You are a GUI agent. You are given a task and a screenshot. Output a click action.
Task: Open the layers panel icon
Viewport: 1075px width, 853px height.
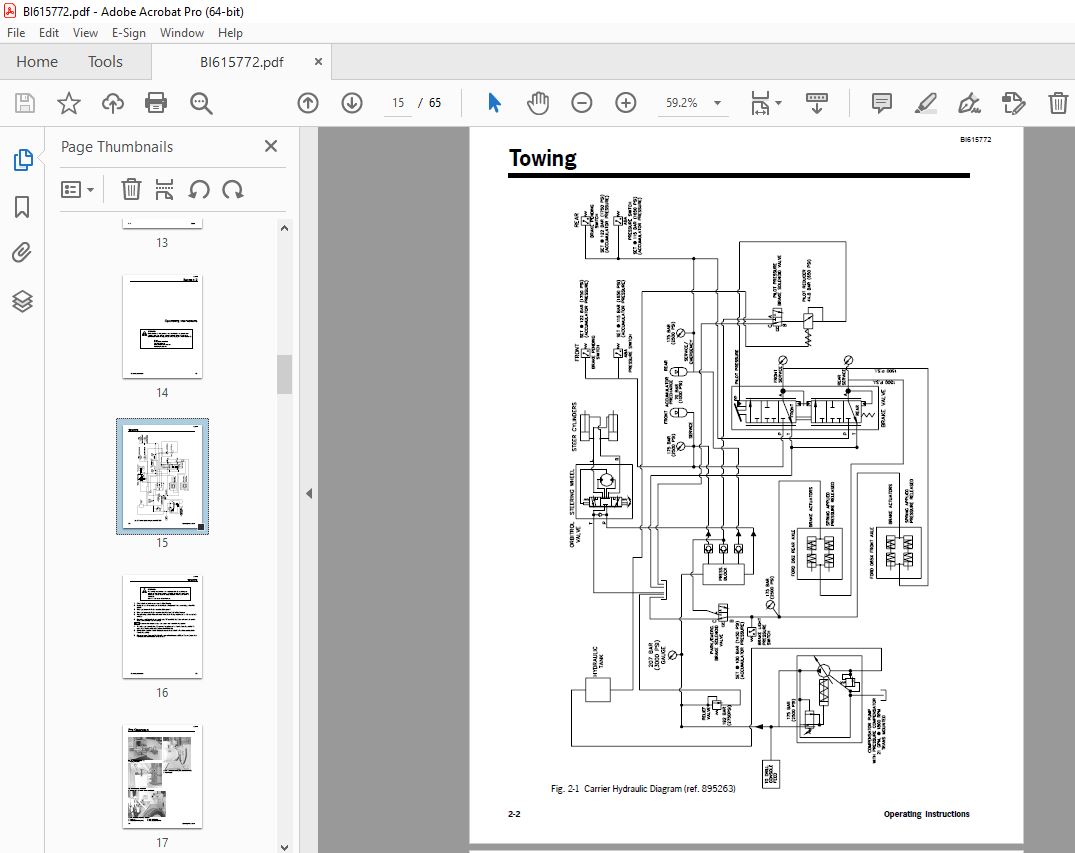tap(22, 301)
